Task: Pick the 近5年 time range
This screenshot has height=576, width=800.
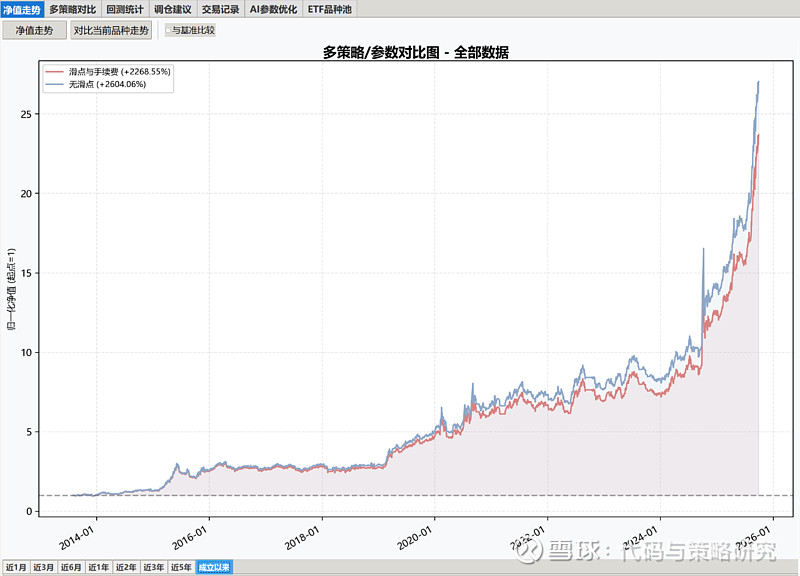Action: coord(181,567)
